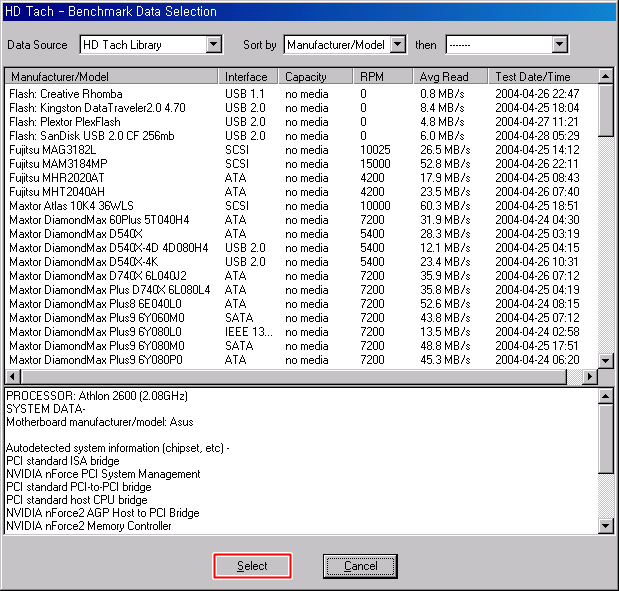Click the Select button
The height and width of the screenshot is (591, 619).
[252, 566]
